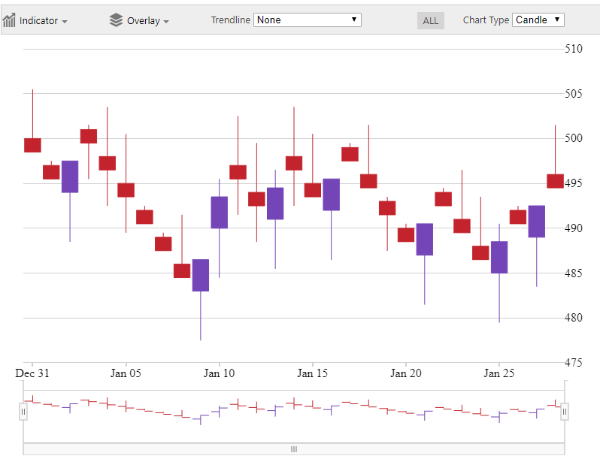Click the 500 price axis label
This screenshot has height=462, width=600.
coord(574,139)
